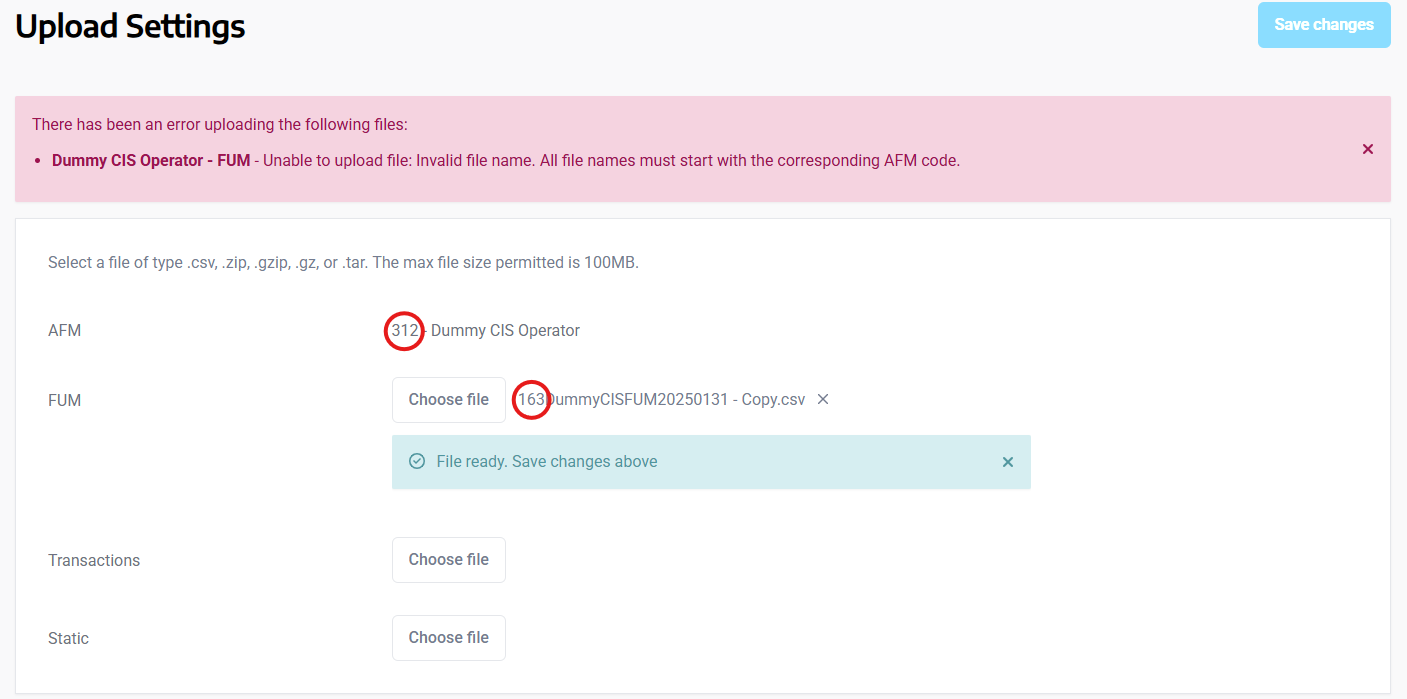
Task: Click the Transactions field label
Action: pyautogui.click(x=94, y=560)
